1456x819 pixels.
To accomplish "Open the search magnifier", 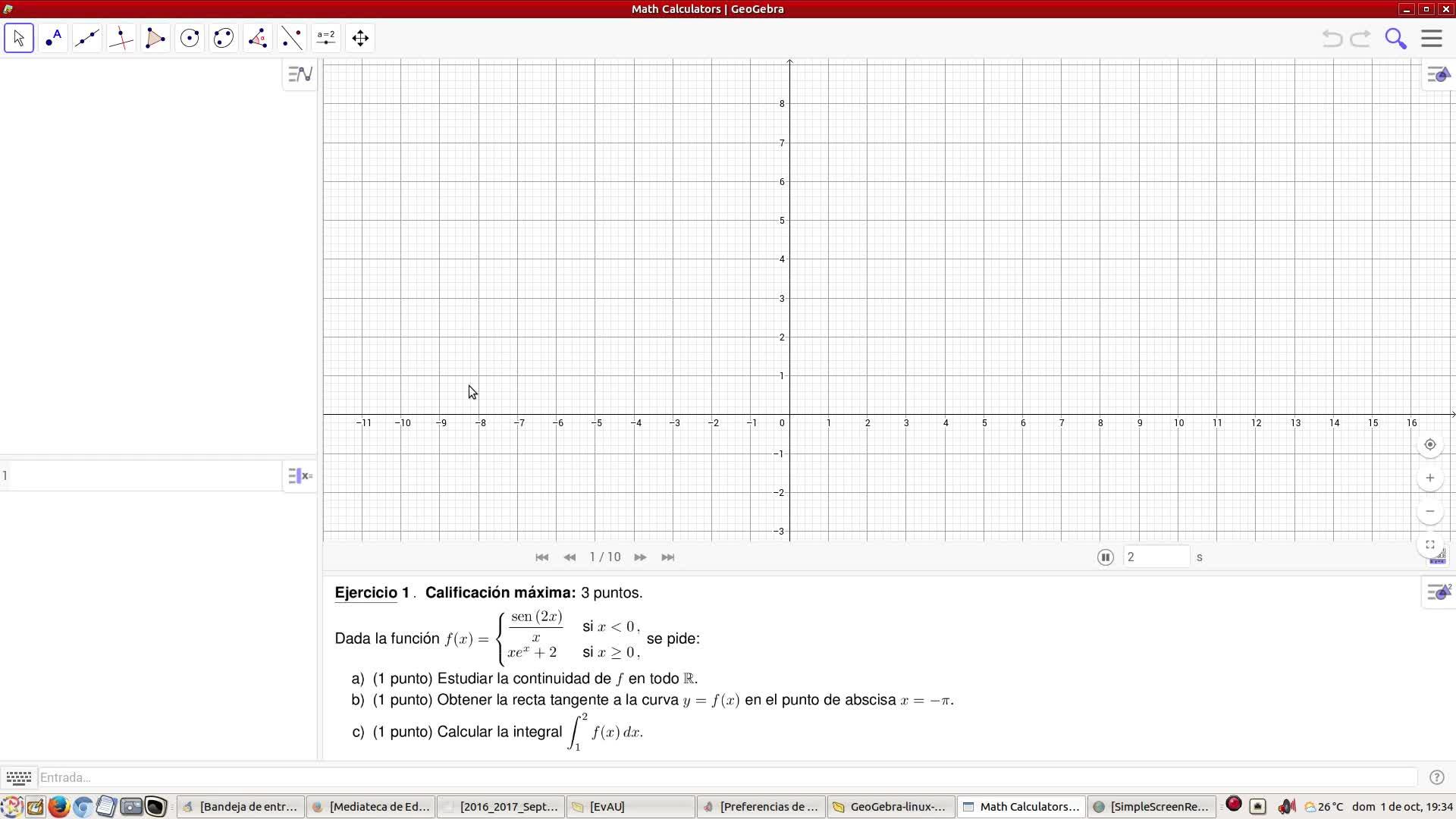I will click(x=1395, y=38).
